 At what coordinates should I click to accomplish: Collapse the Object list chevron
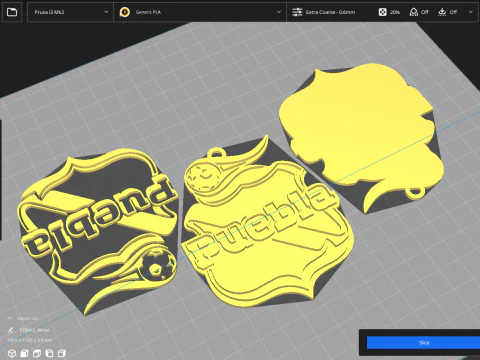pyautogui.click(x=9, y=318)
